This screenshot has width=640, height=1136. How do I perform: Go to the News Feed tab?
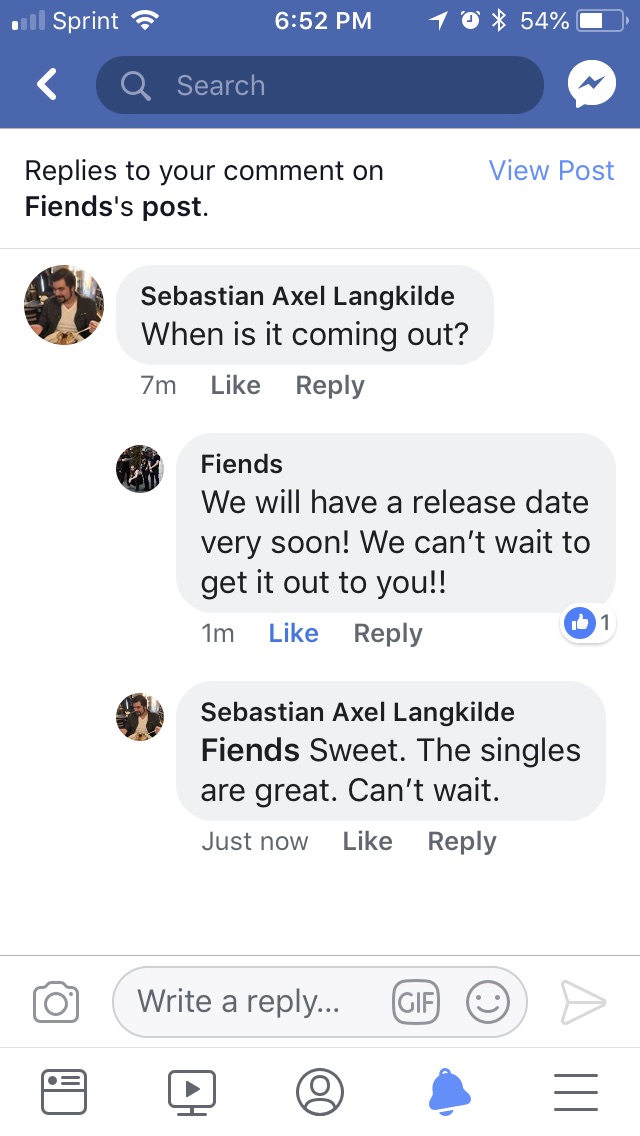click(x=64, y=1091)
